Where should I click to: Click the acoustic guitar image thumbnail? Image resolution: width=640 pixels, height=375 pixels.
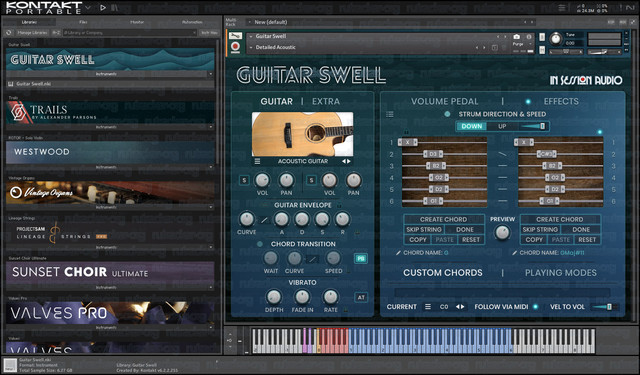pos(302,134)
